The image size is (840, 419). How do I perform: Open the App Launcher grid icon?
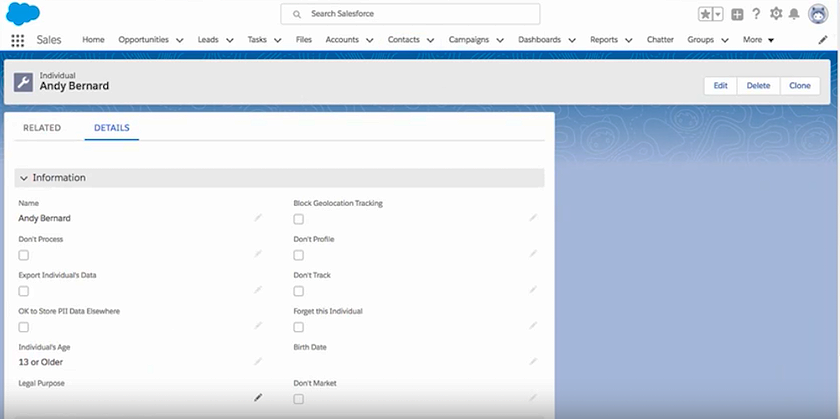point(17,40)
